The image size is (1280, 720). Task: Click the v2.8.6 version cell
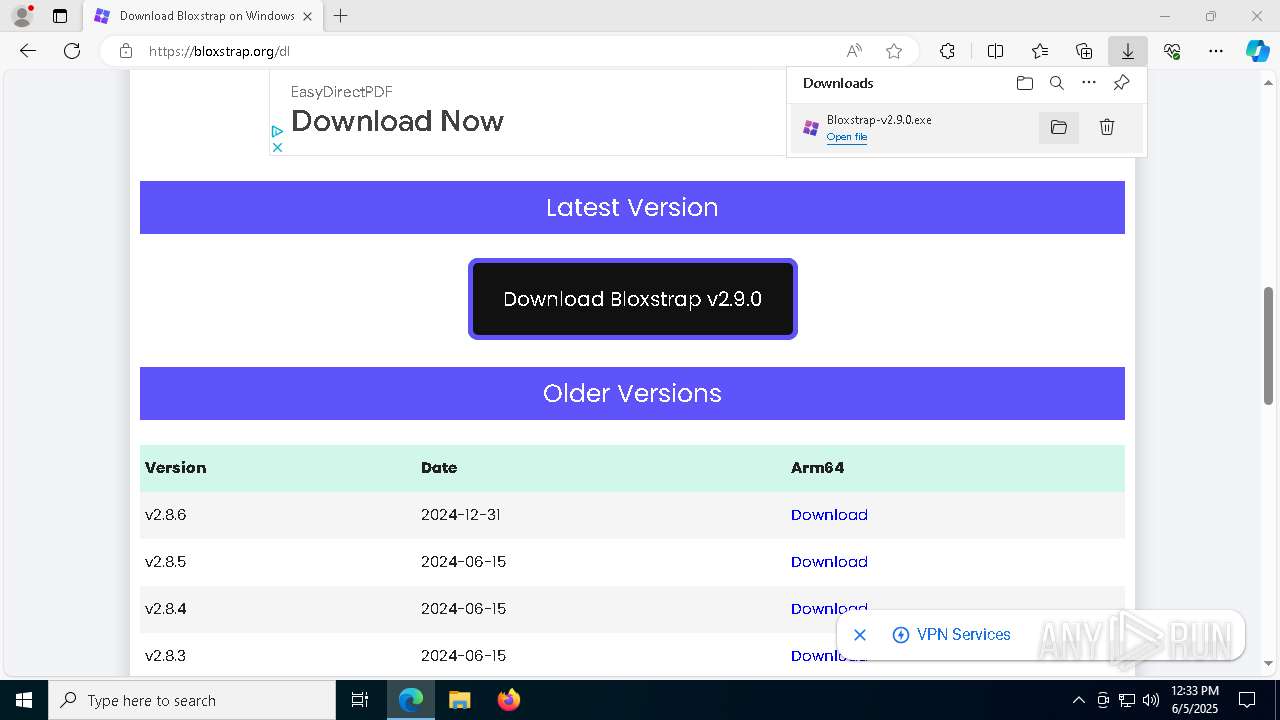pyautogui.click(x=166, y=515)
